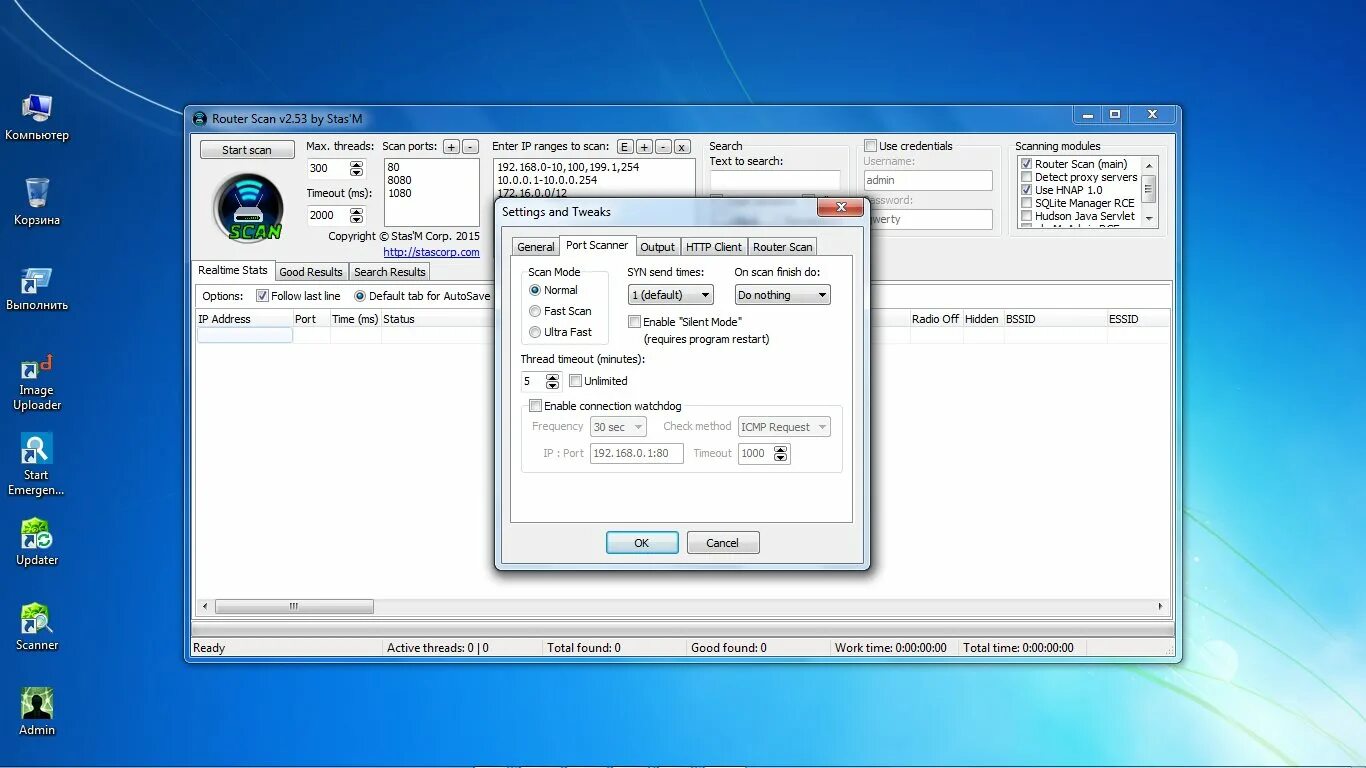Image resolution: width=1366 pixels, height=768 pixels.
Task: Remove an IP range with the minus button
Action: (663, 147)
